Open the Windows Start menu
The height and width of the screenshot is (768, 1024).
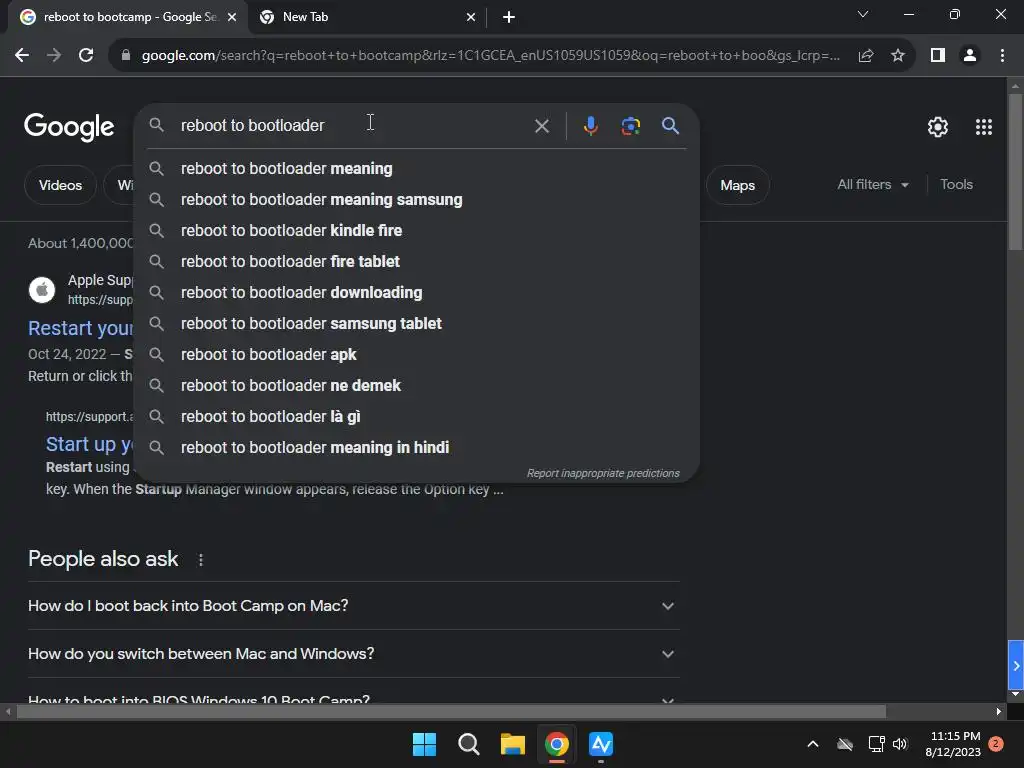(x=424, y=744)
